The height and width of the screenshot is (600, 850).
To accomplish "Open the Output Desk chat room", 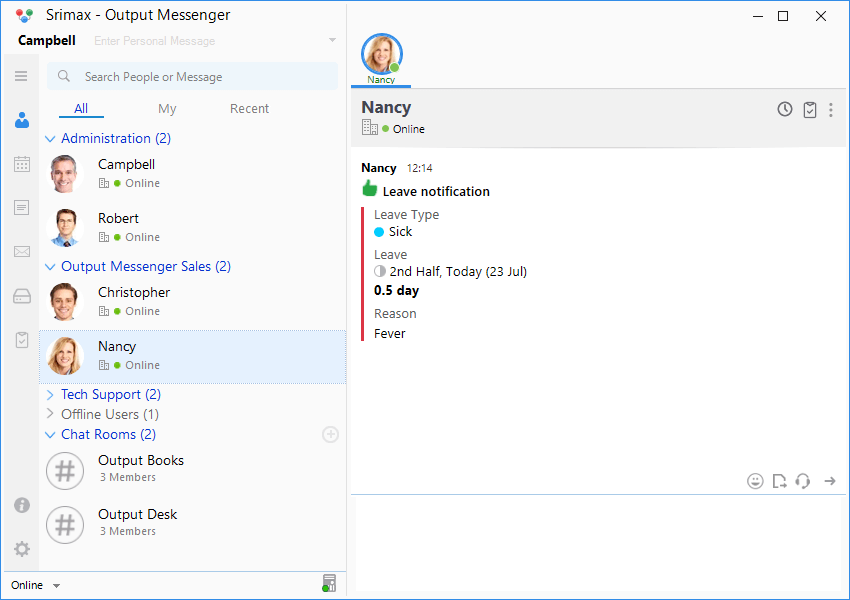I will pyautogui.click(x=192, y=525).
